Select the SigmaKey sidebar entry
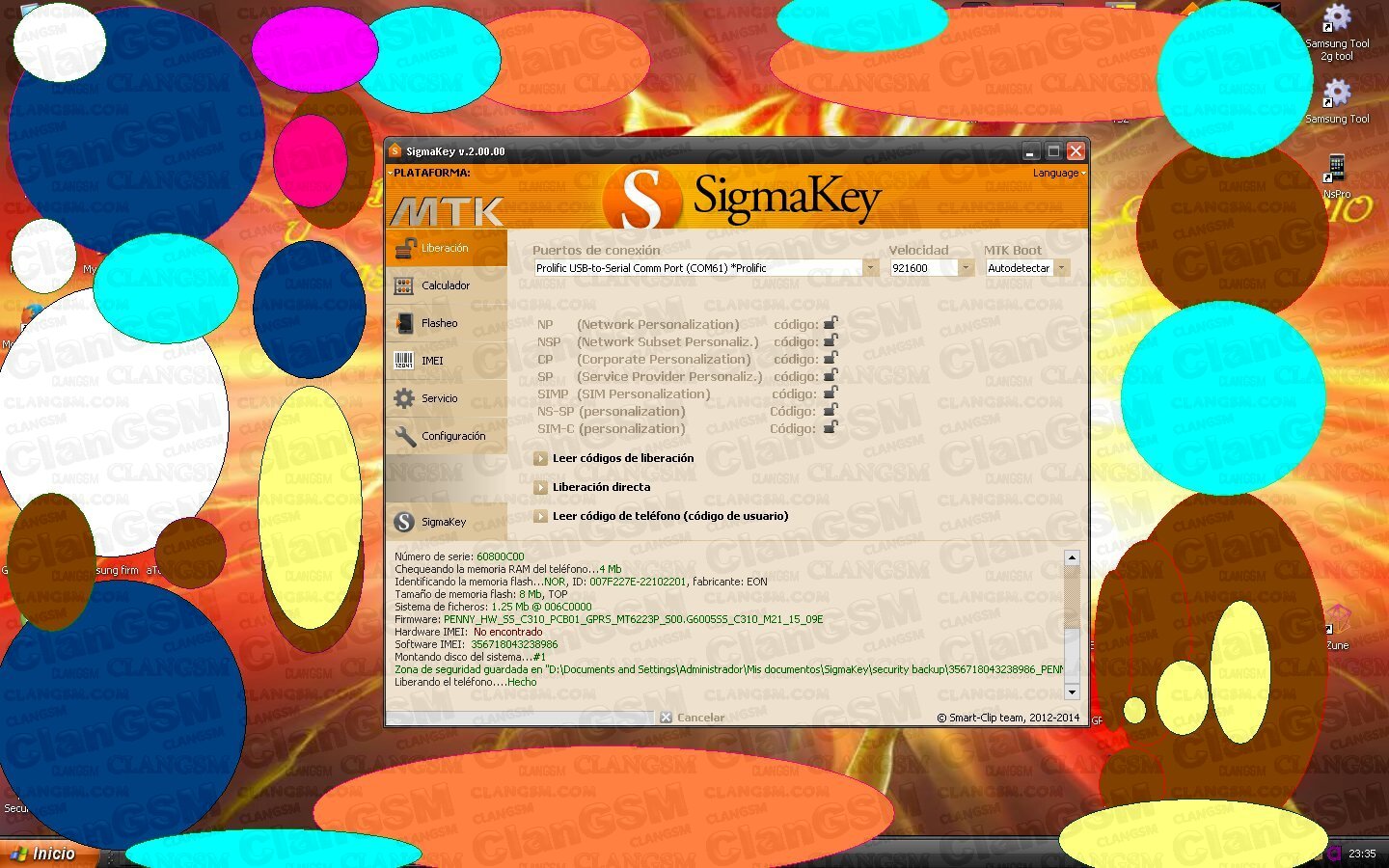 click(x=446, y=522)
